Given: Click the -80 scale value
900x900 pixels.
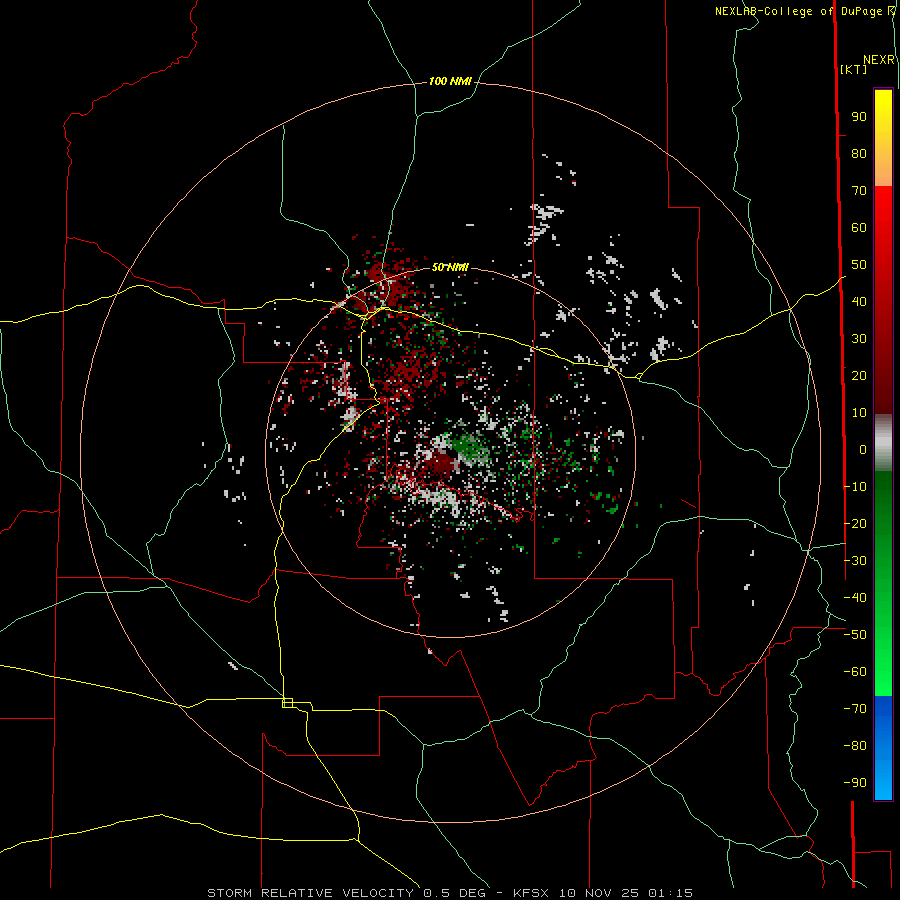Looking at the screenshot, I should pyautogui.click(x=855, y=746).
